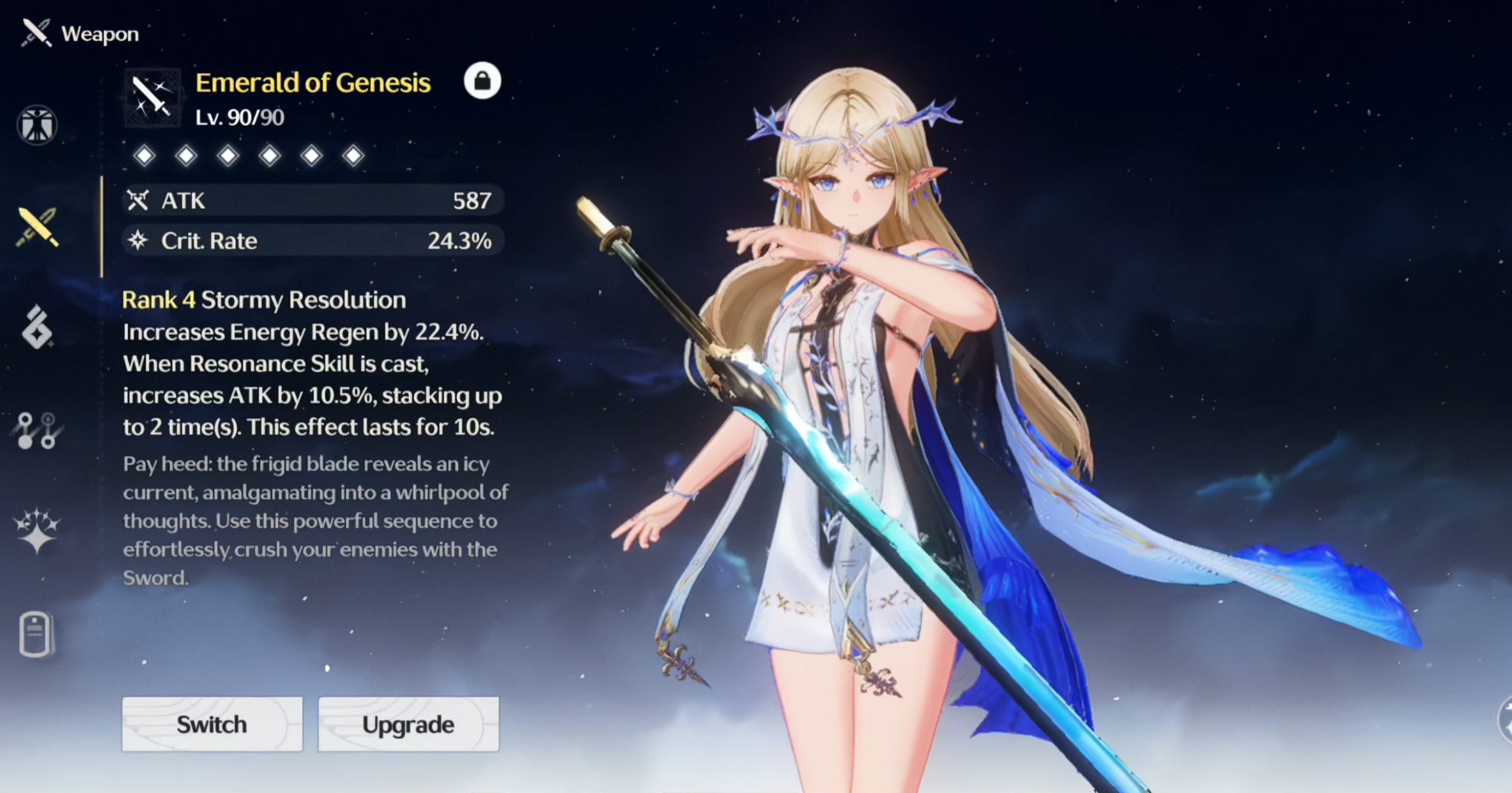Click the Upgrade weapon button

pos(408,724)
